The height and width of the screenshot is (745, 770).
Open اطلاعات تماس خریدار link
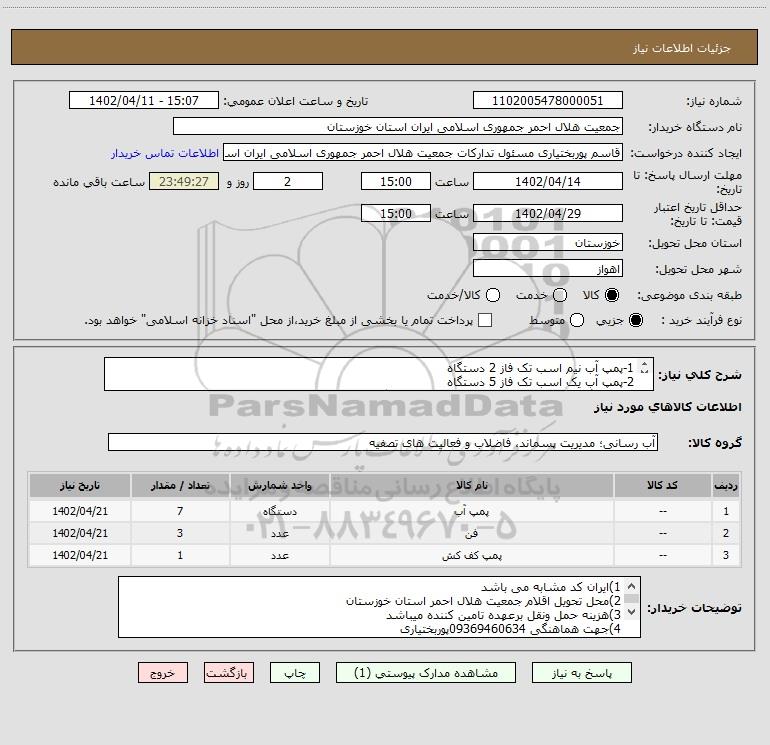(x=165, y=153)
